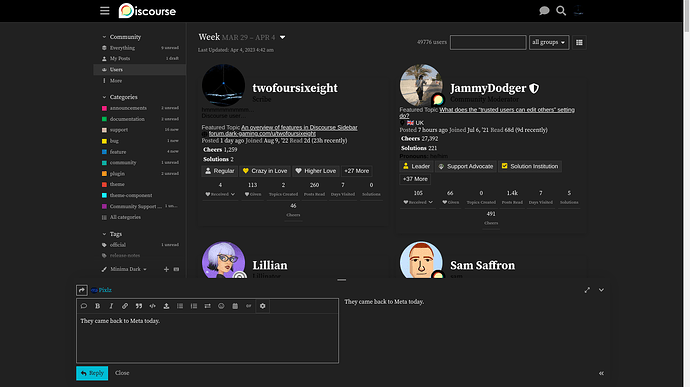Close the composer using Close
The height and width of the screenshot is (387, 690).
click(x=122, y=373)
